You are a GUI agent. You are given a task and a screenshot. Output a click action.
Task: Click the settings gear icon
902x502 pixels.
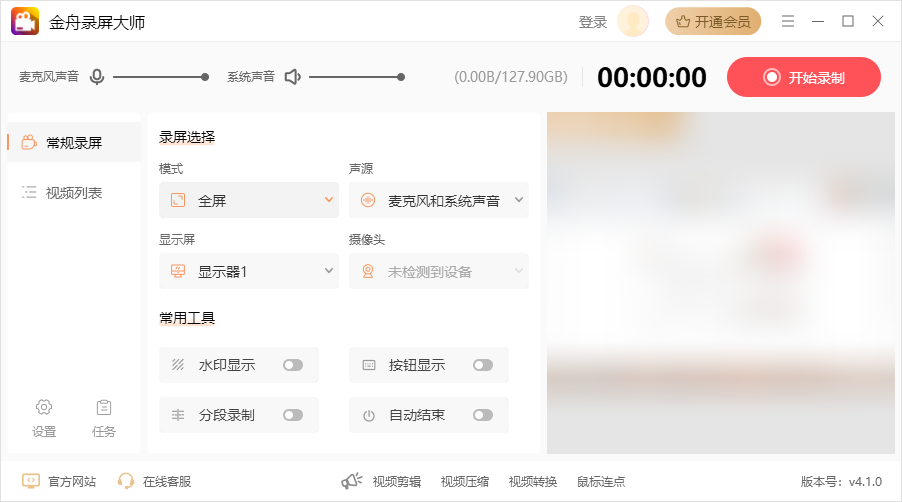click(44, 407)
